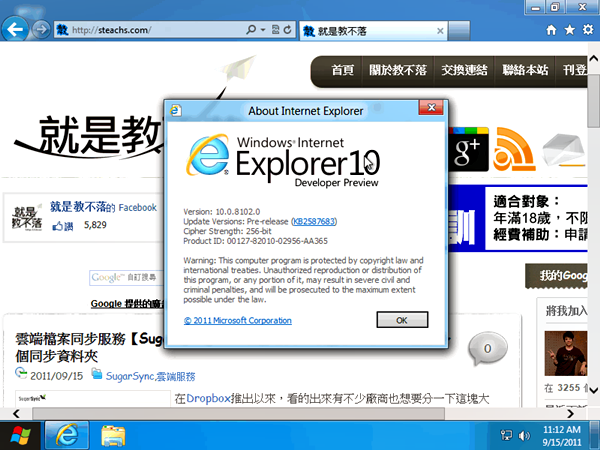Image resolution: width=600 pixels, height=450 pixels.
Task: Open the Dropbox link in article text
Action: [x=208, y=399]
